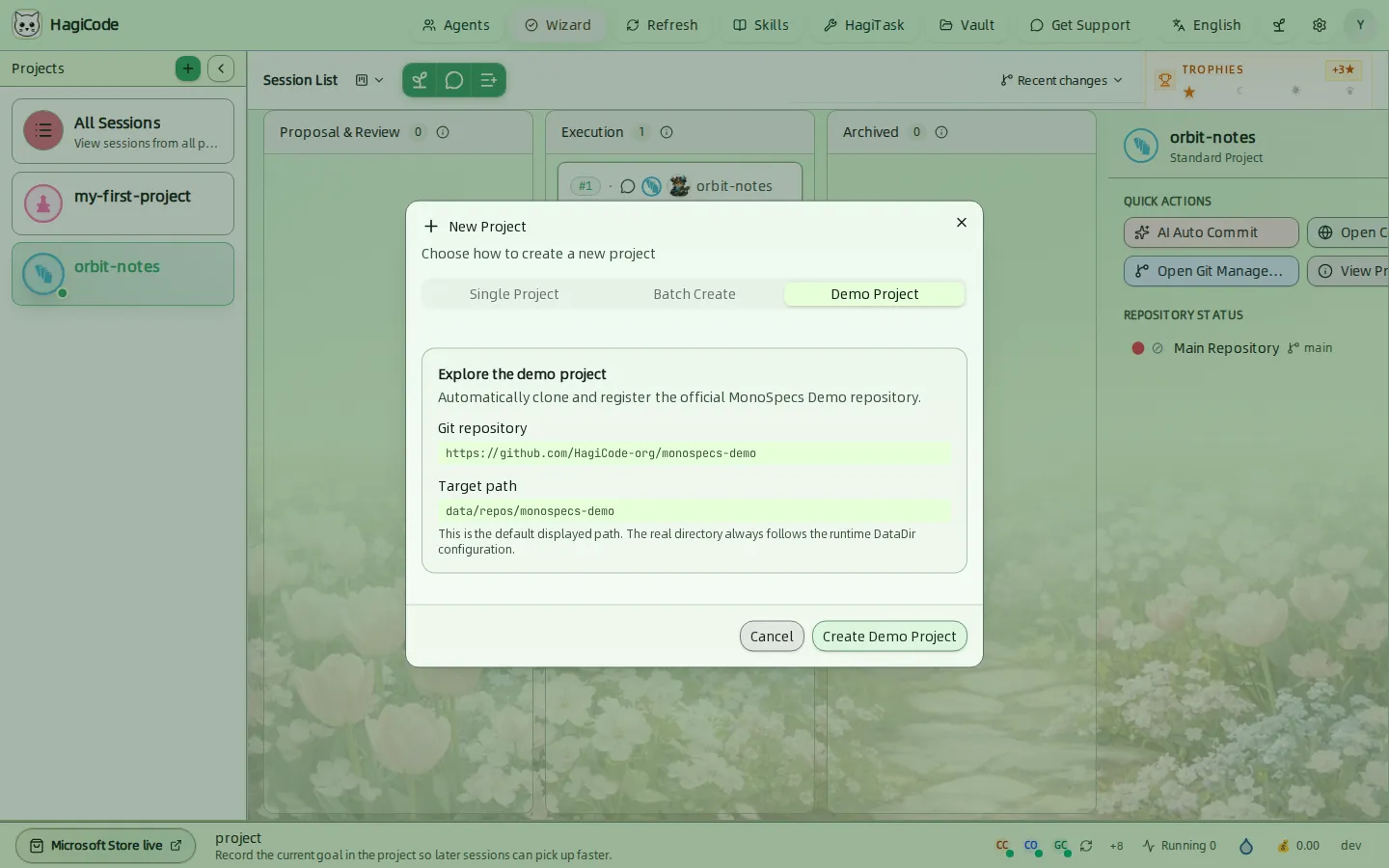Click the HagiCode cat logo
The image size is (1389, 868).
27,24
